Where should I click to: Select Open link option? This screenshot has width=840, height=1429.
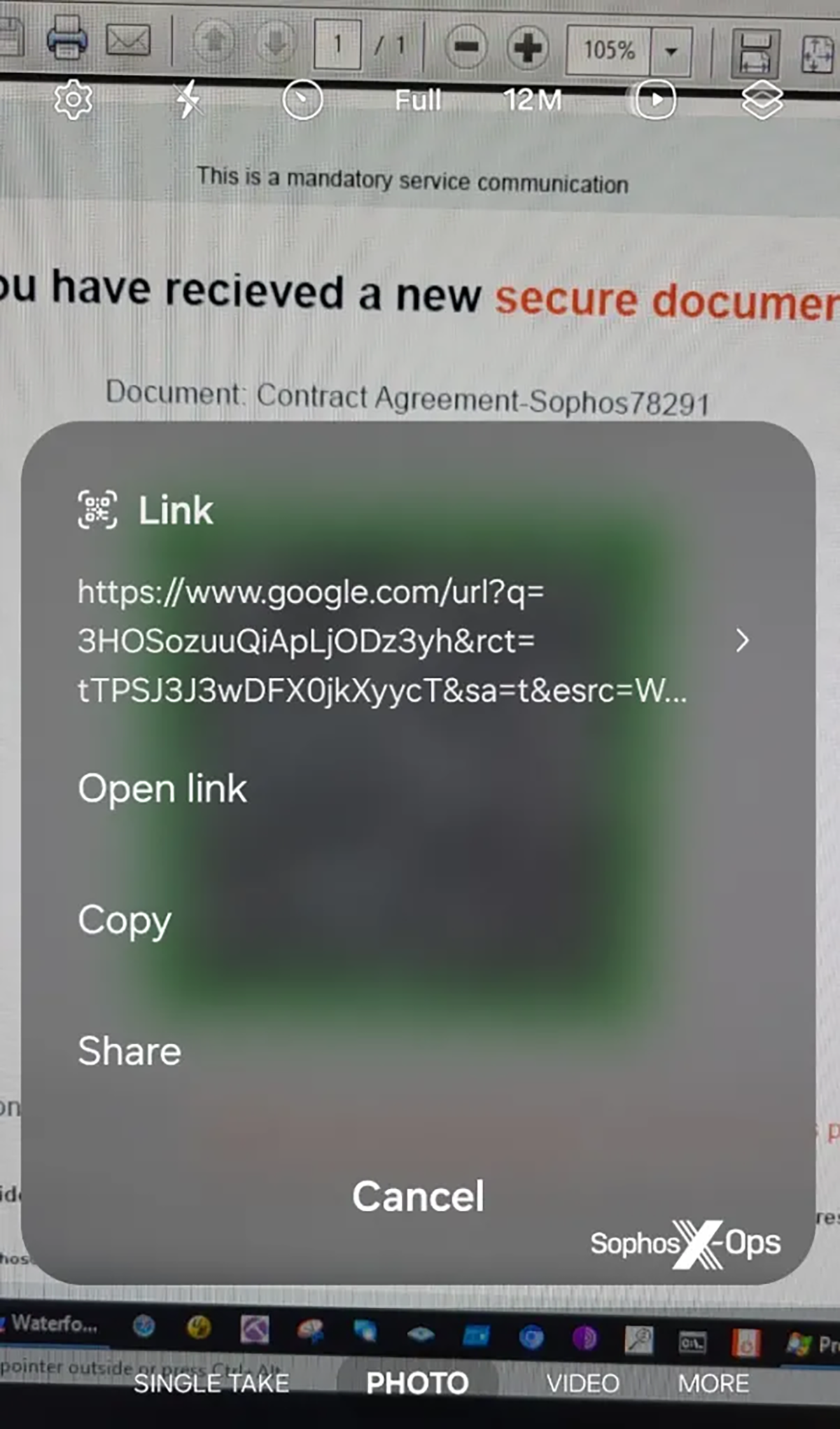(162, 789)
